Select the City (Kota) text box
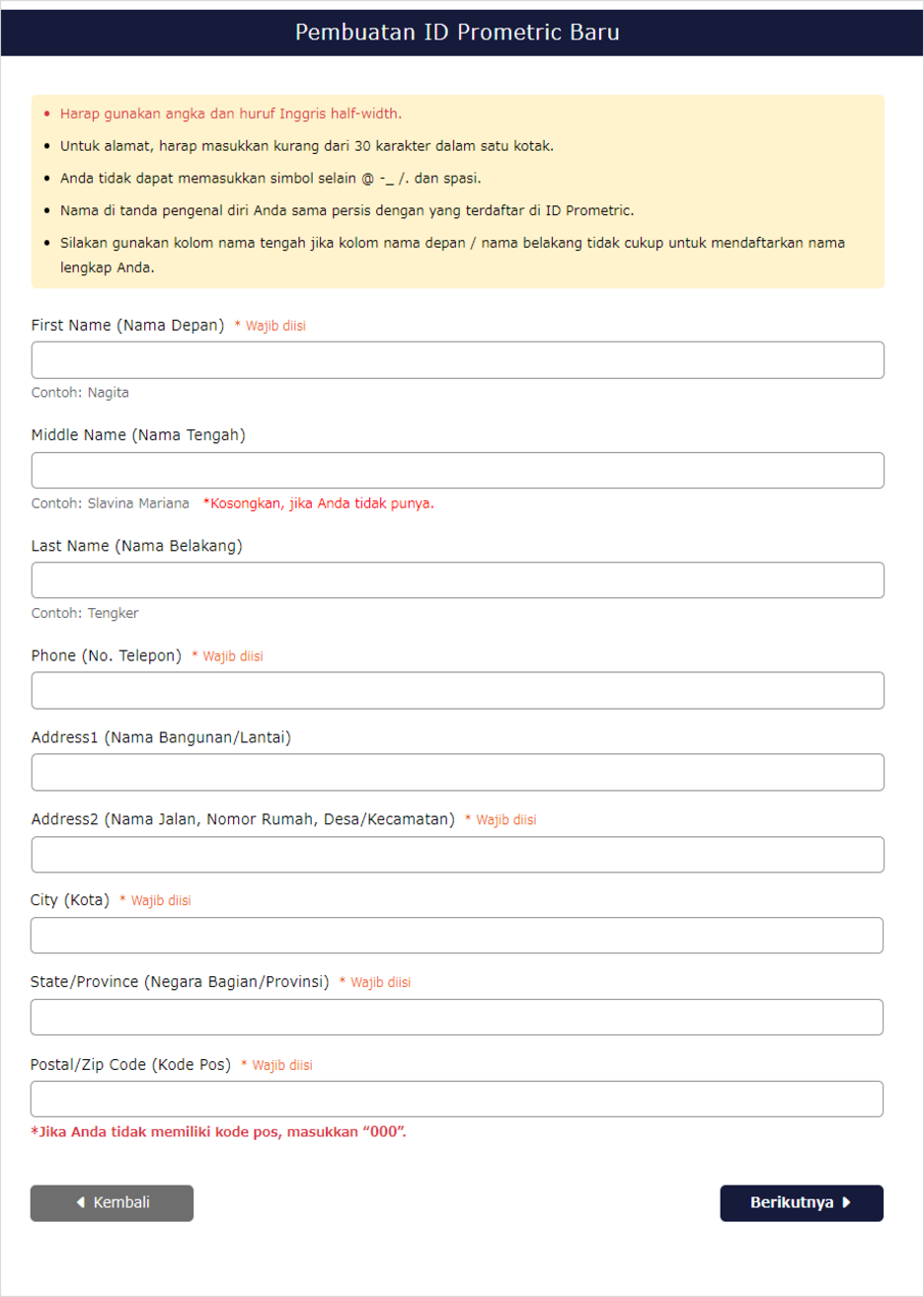This screenshot has height=1297, width=924. pyautogui.click(x=457, y=936)
